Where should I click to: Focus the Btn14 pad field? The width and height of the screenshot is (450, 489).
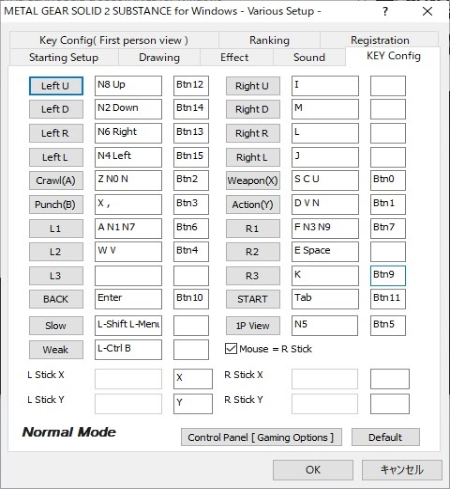tap(191, 109)
